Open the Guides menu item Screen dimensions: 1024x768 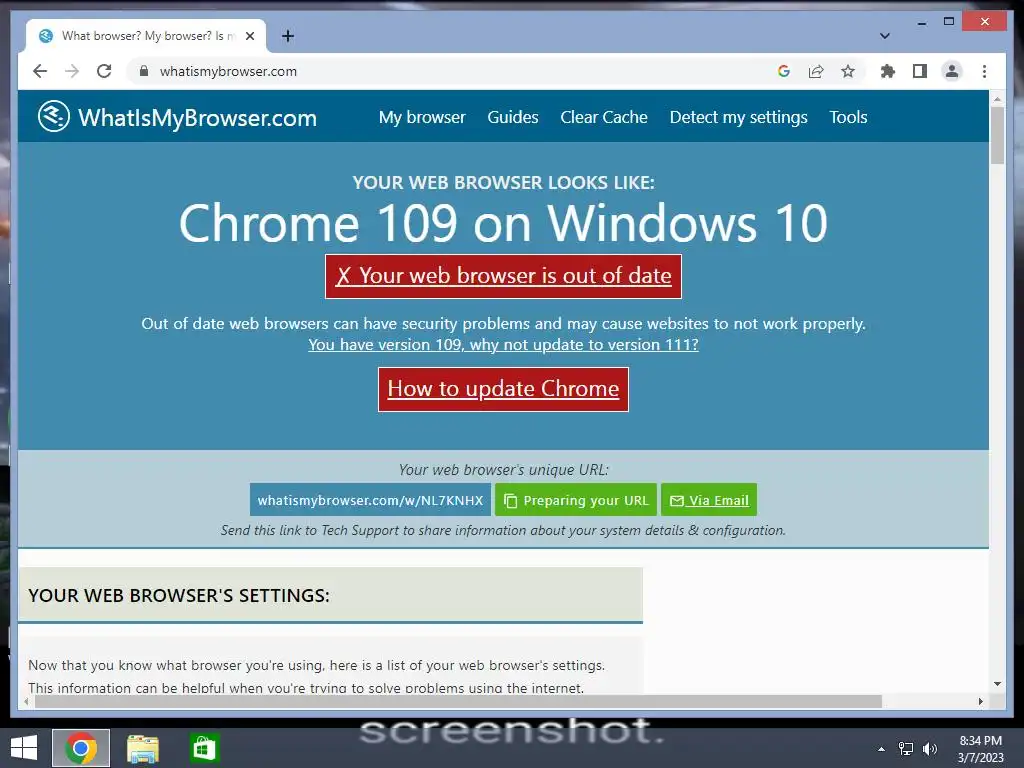pyautogui.click(x=513, y=118)
